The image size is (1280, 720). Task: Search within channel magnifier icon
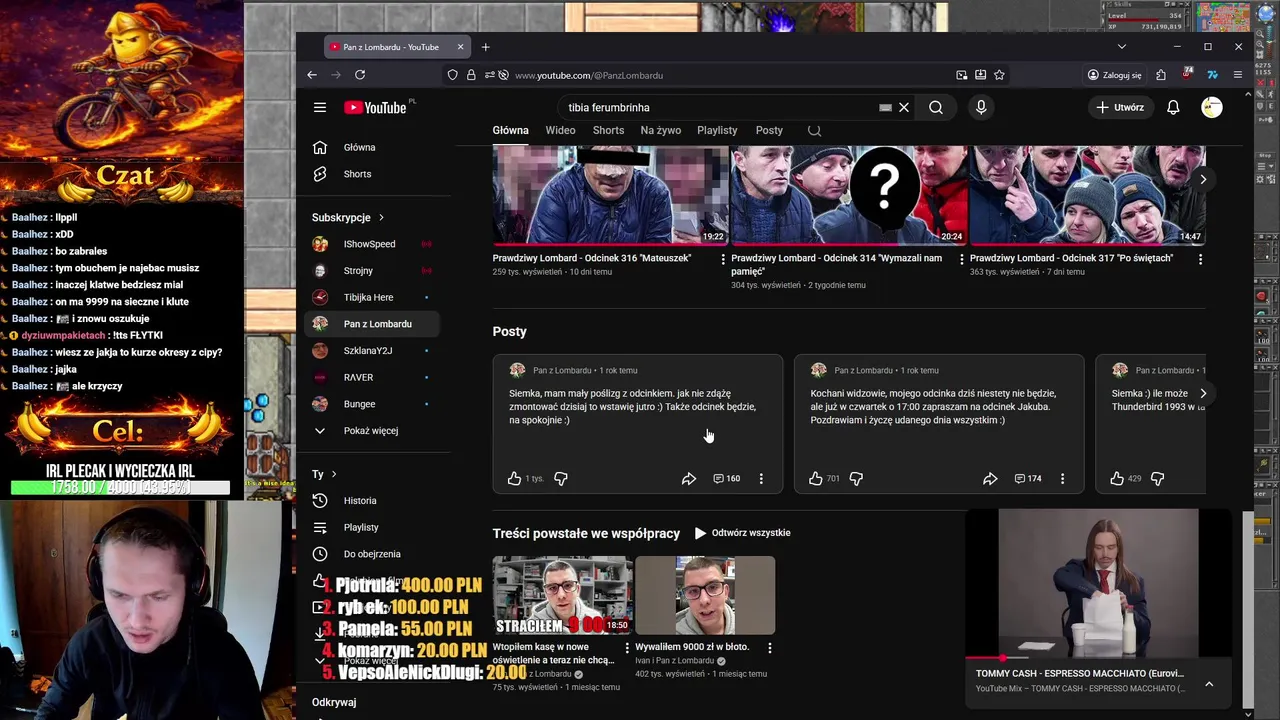coord(814,130)
